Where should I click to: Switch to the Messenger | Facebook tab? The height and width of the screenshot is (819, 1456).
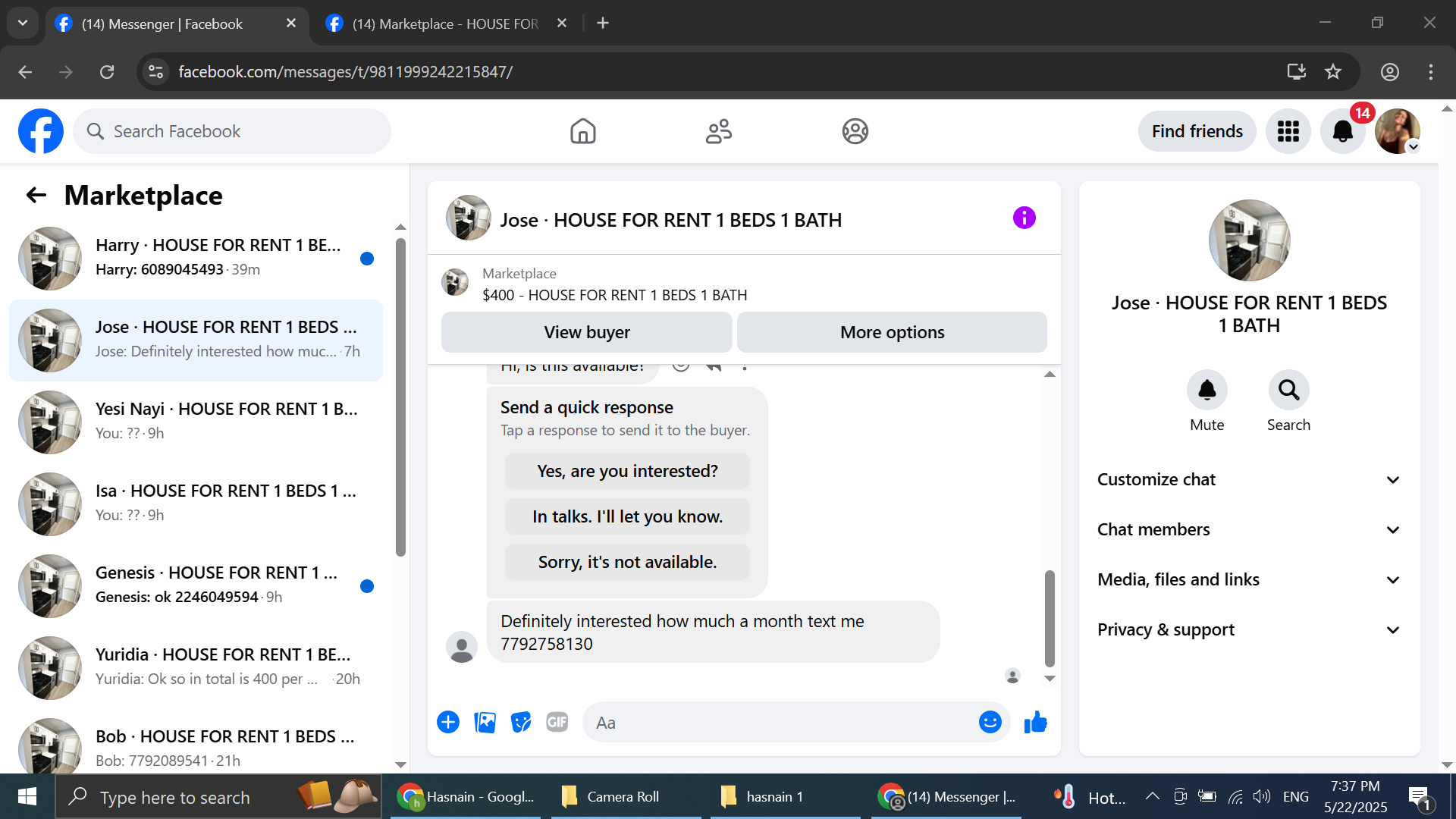tap(177, 24)
